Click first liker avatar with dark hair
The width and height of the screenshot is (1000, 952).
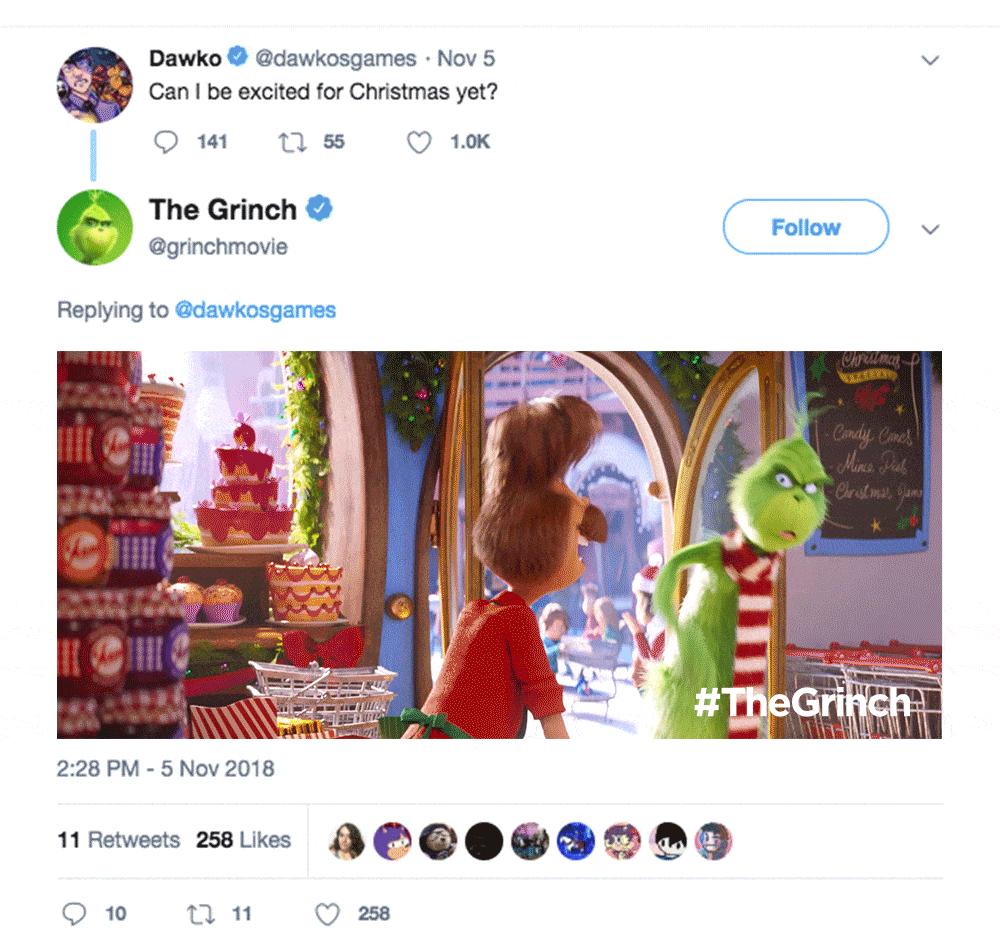tap(346, 841)
